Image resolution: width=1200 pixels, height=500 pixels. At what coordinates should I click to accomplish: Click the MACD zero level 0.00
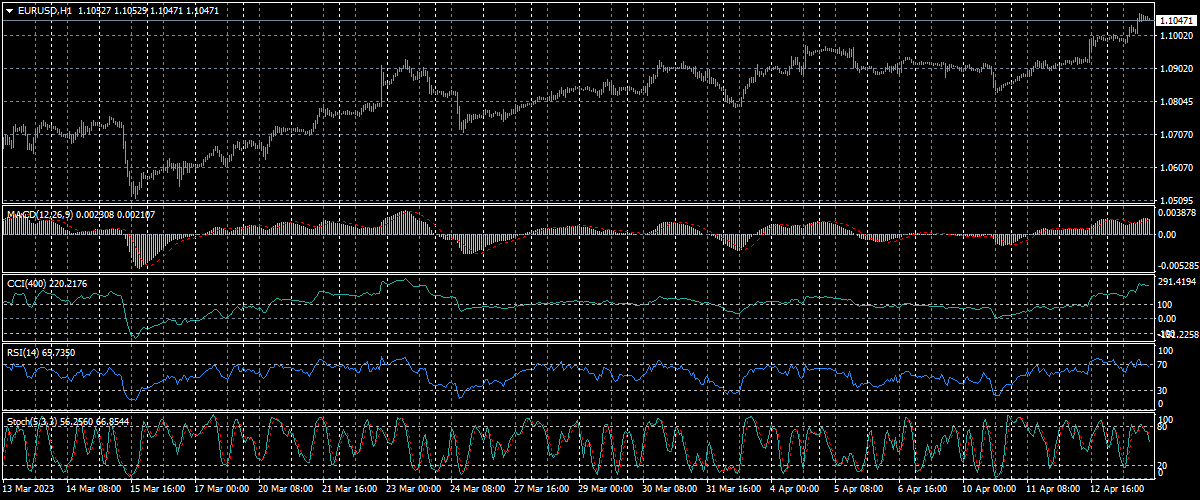point(1166,235)
